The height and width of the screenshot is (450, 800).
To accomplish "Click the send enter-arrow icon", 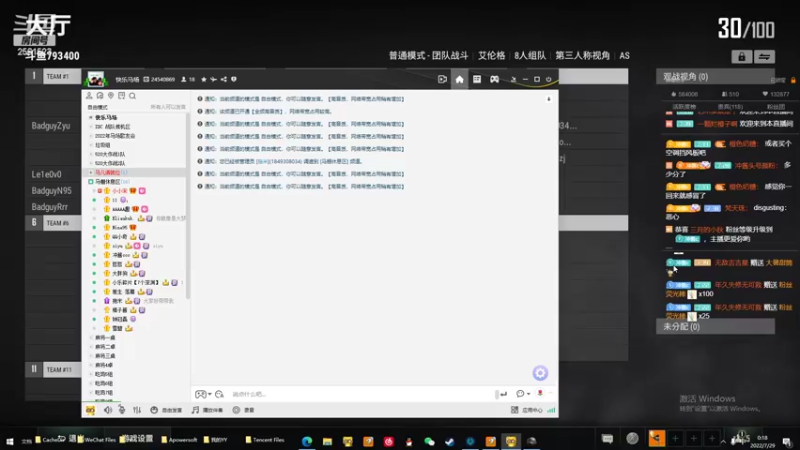I will [504, 394].
